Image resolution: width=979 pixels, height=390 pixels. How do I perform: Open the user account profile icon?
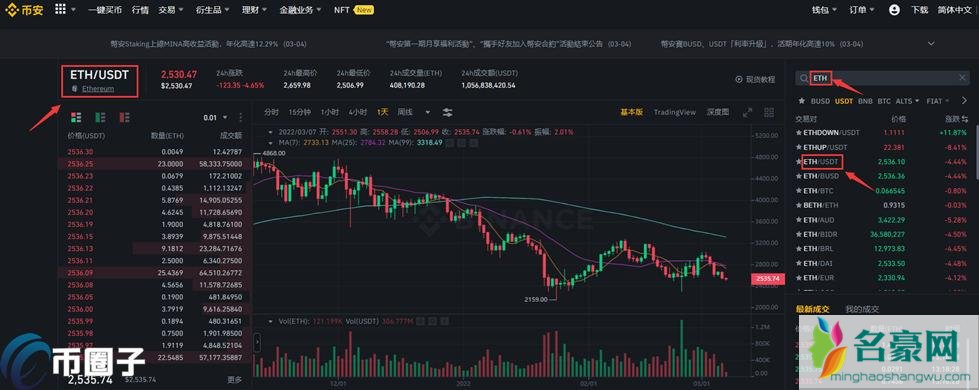(x=894, y=10)
